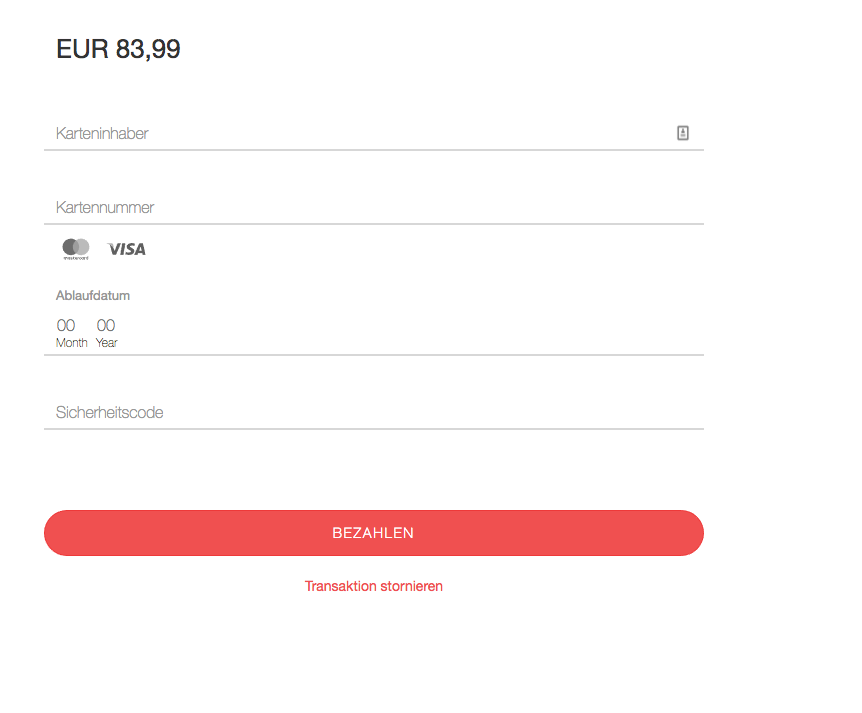862x713 pixels.
Task: Click the Mastercard logo
Action: [76, 249]
